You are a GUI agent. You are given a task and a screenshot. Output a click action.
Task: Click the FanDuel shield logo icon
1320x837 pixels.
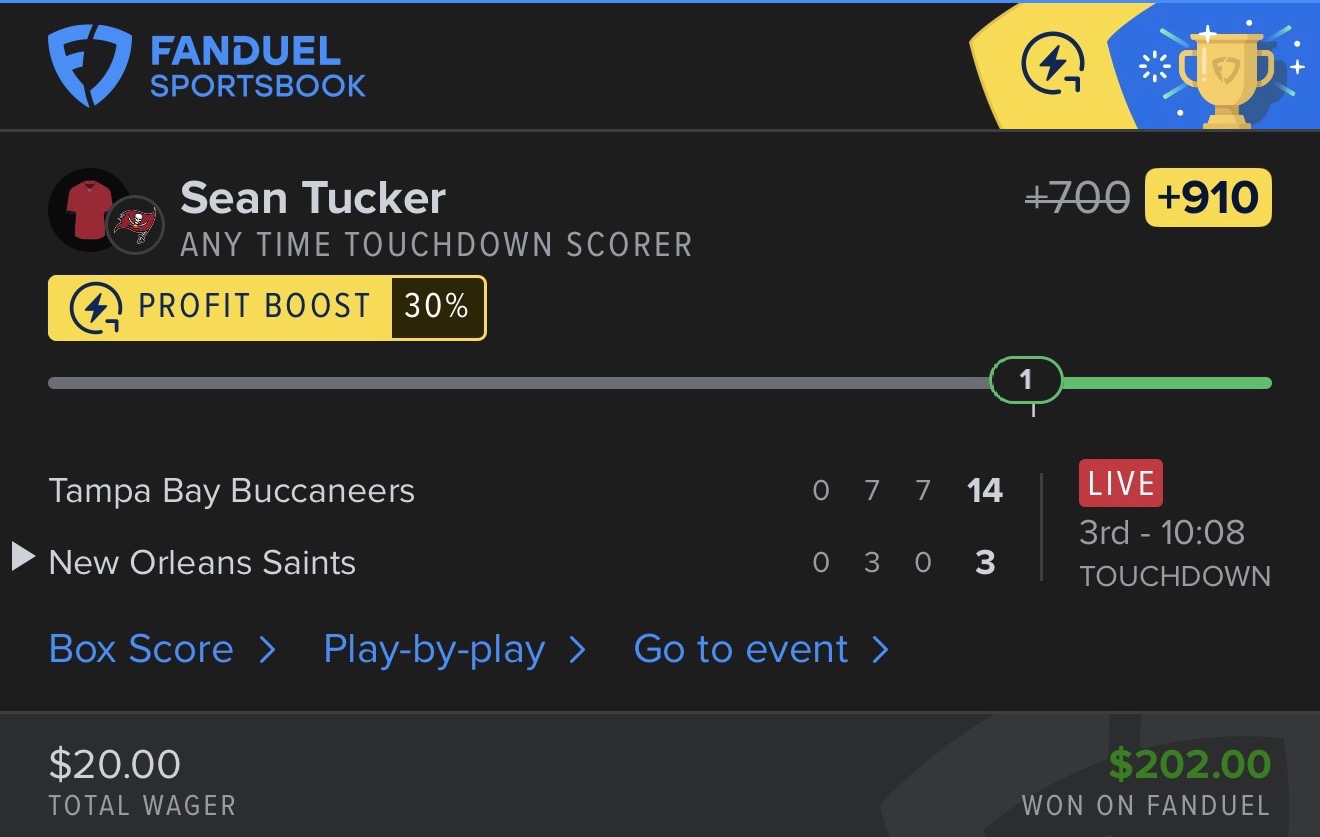90,65
